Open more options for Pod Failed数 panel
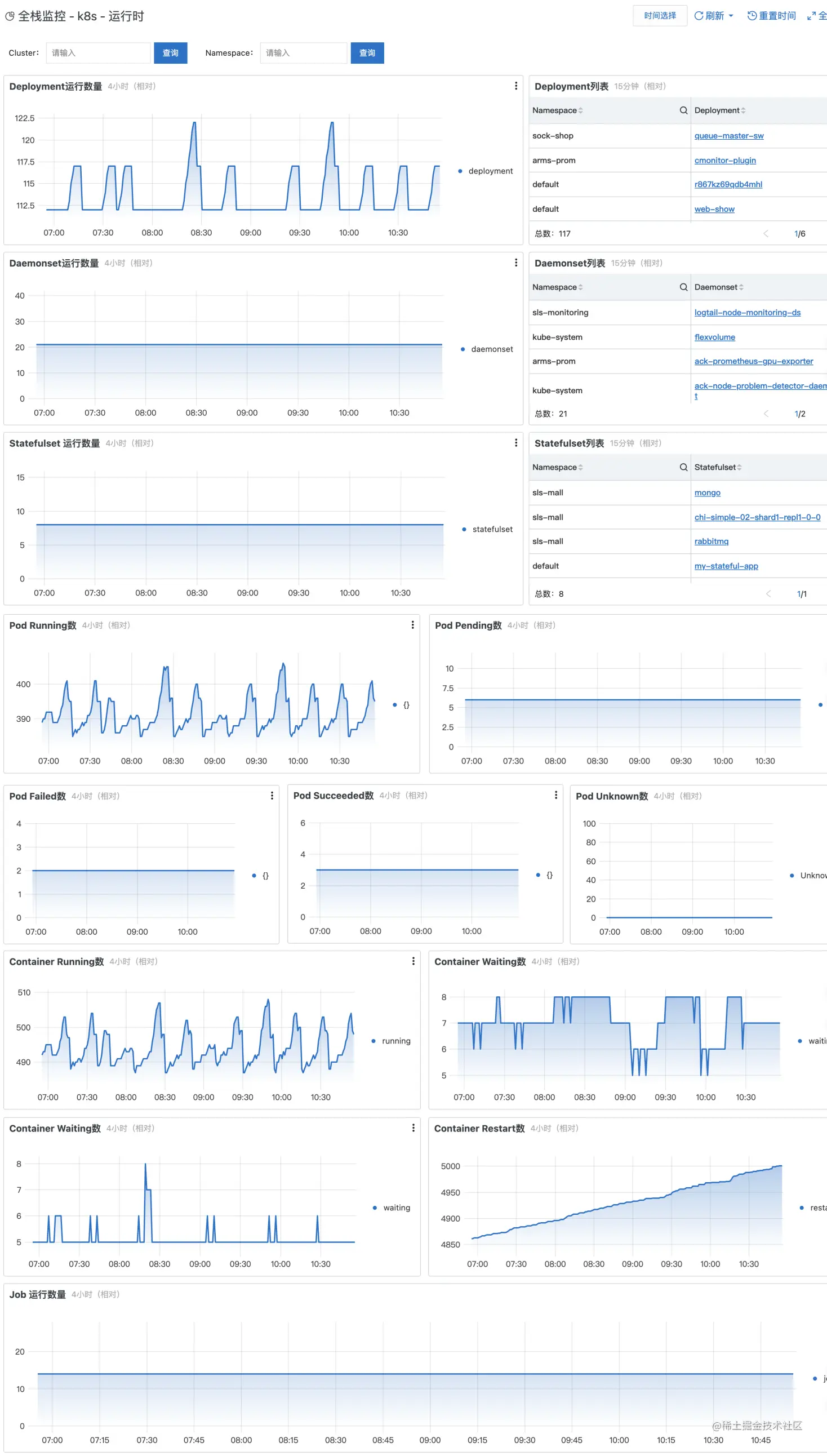The height and width of the screenshot is (1456, 827). 272,795
